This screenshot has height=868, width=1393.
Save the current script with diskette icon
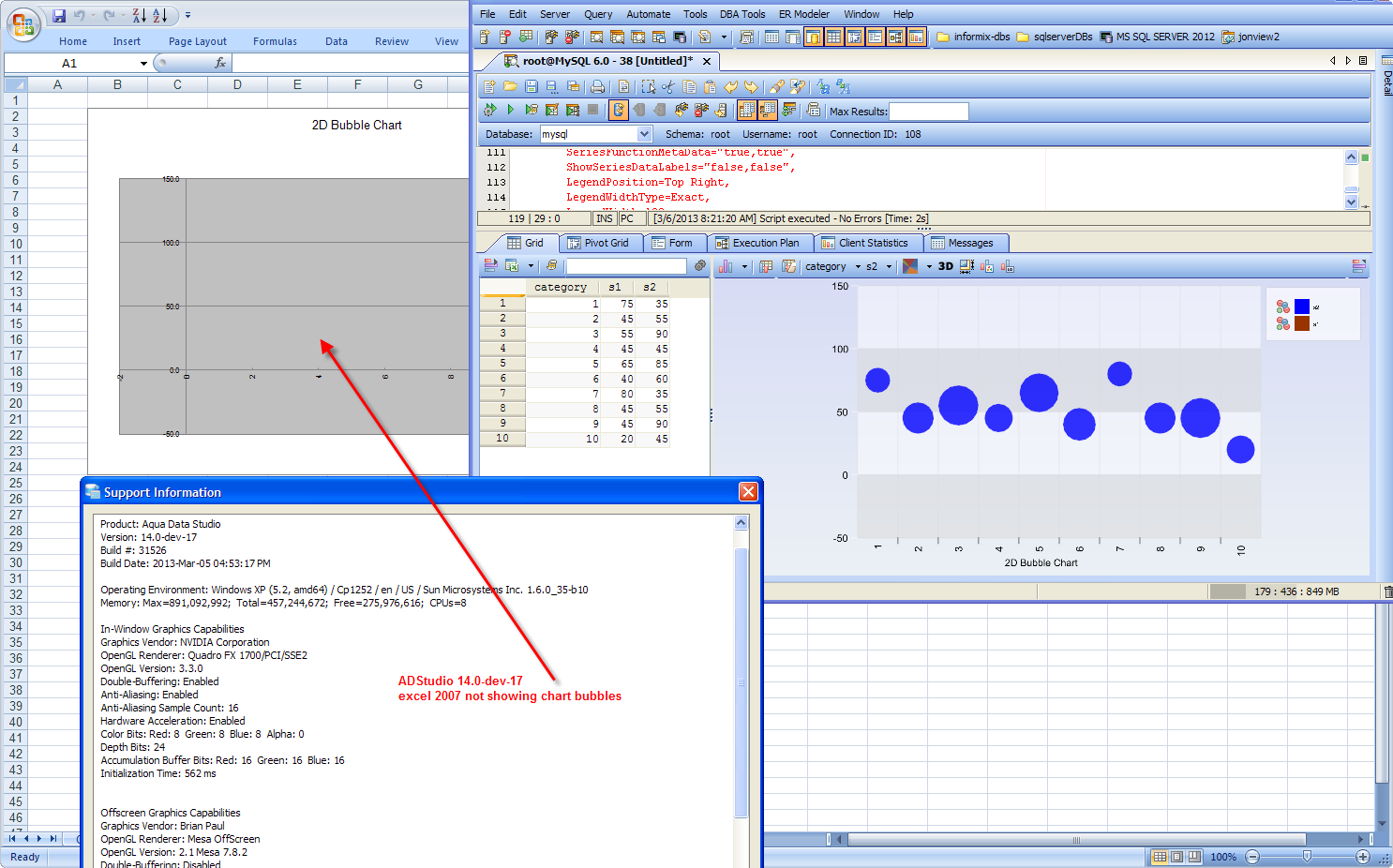coord(532,86)
